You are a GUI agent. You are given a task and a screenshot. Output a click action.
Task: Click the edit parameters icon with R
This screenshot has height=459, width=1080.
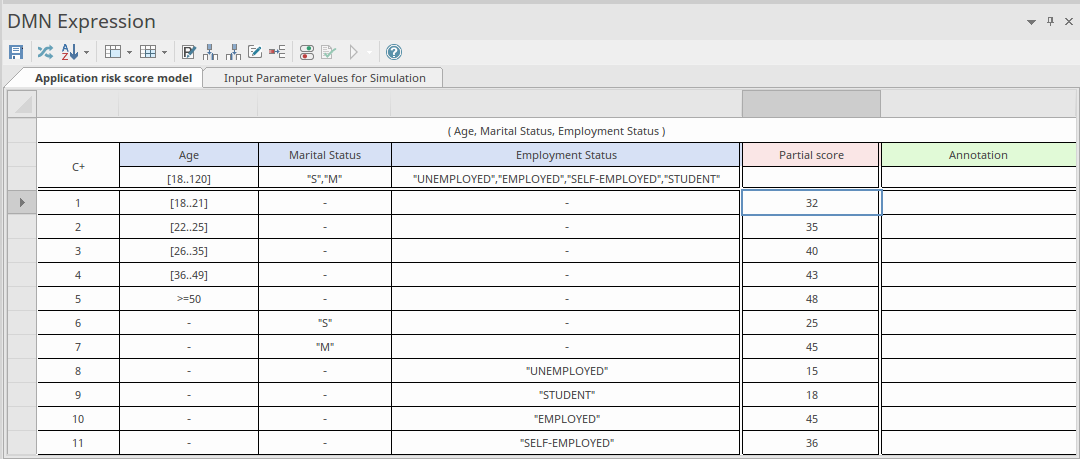[189, 51]
